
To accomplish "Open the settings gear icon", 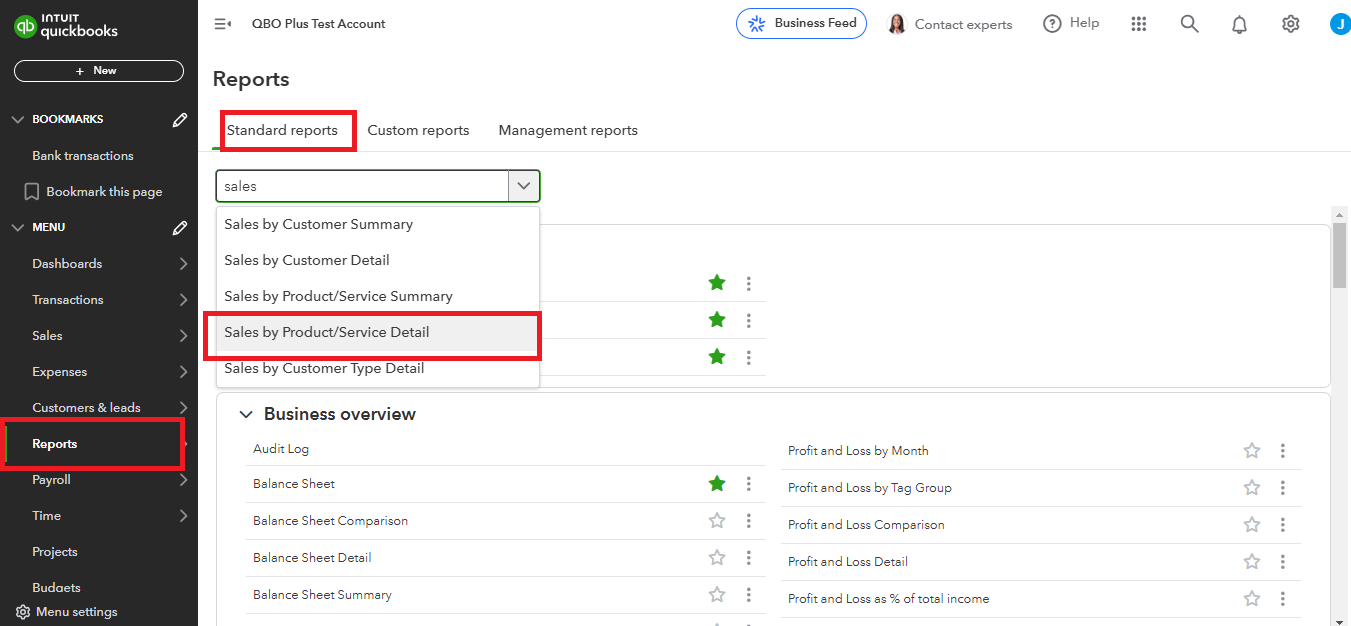I will pyautogui.click(x=1290, y=24).
